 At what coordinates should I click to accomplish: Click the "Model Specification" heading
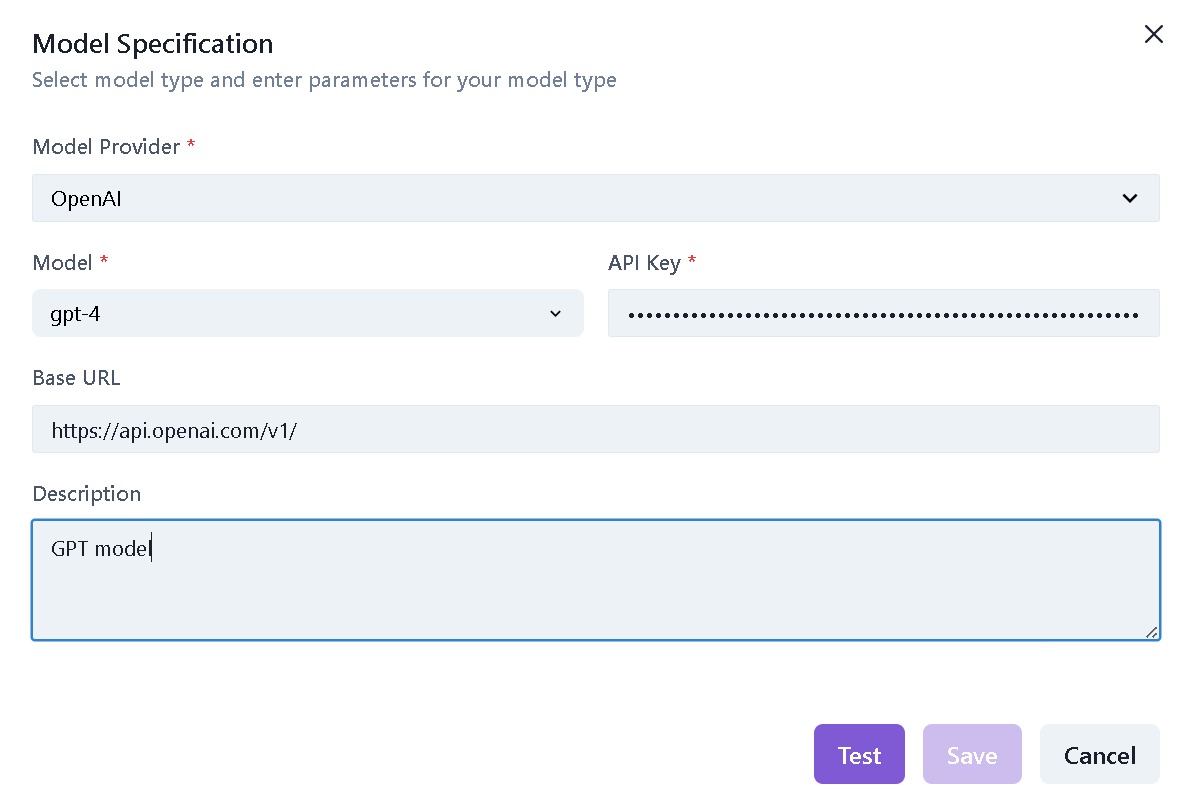(x=153, y=44)
